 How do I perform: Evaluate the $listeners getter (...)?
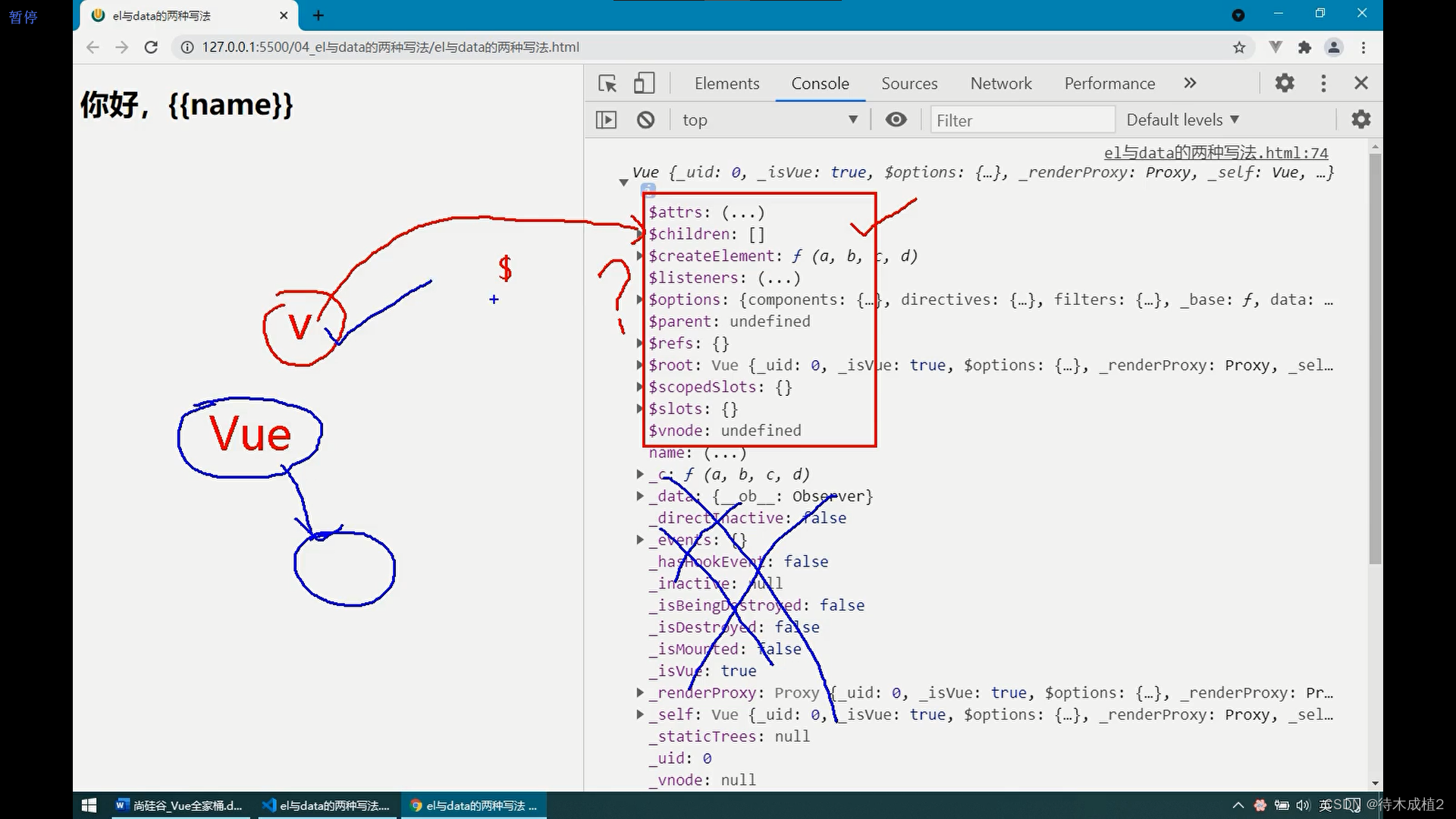779,278
